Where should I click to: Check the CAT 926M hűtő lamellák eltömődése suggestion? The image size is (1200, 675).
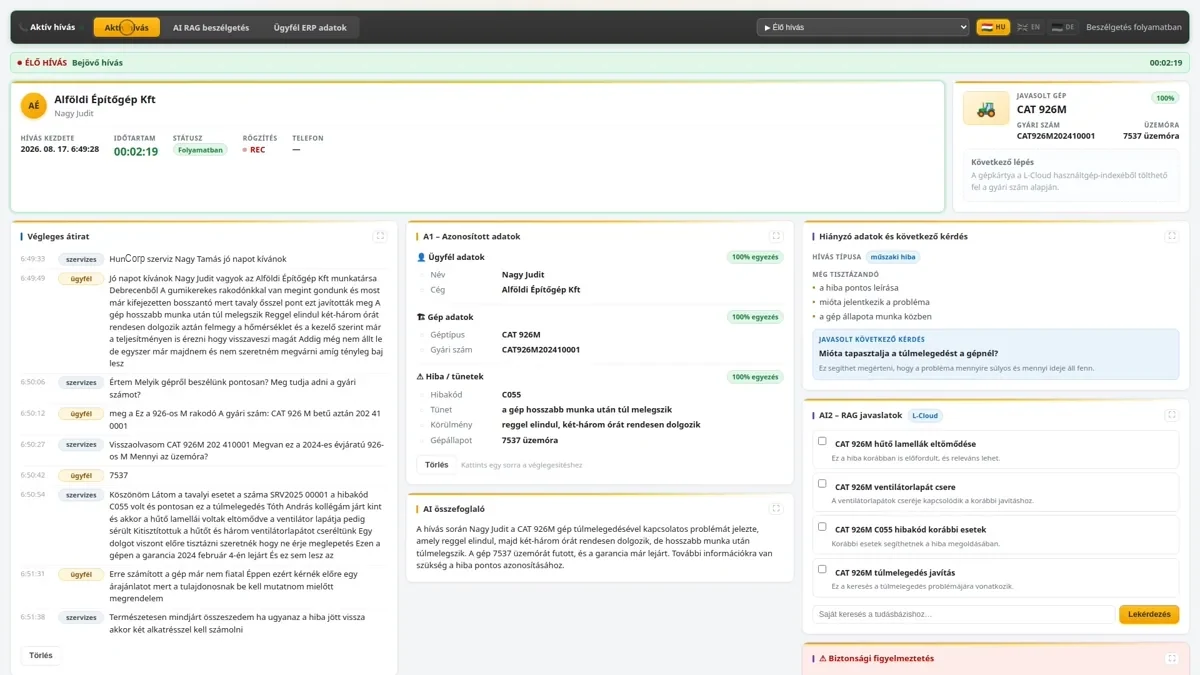(x=822, y=441)
